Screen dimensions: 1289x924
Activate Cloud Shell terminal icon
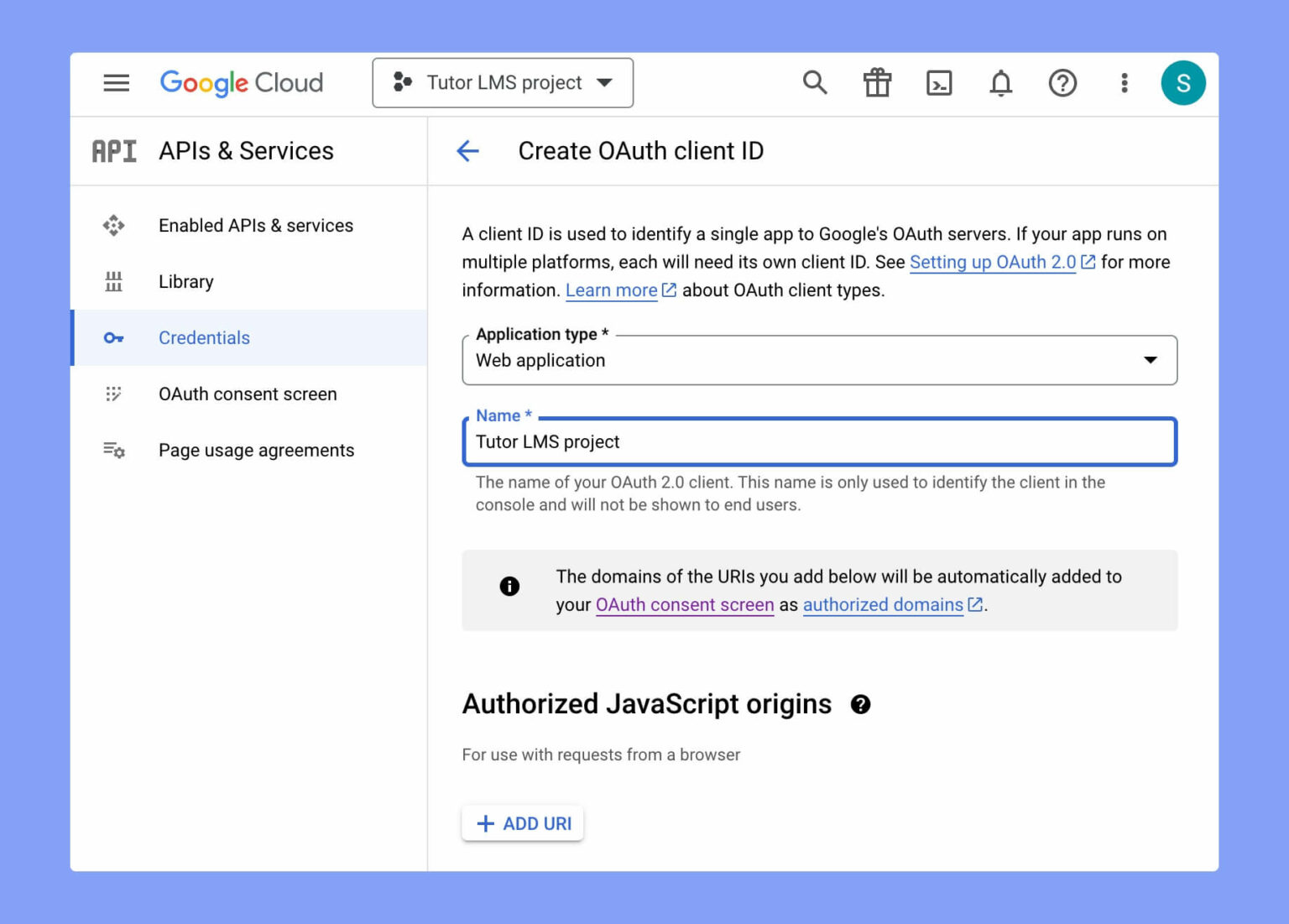[x=939, y=82]
